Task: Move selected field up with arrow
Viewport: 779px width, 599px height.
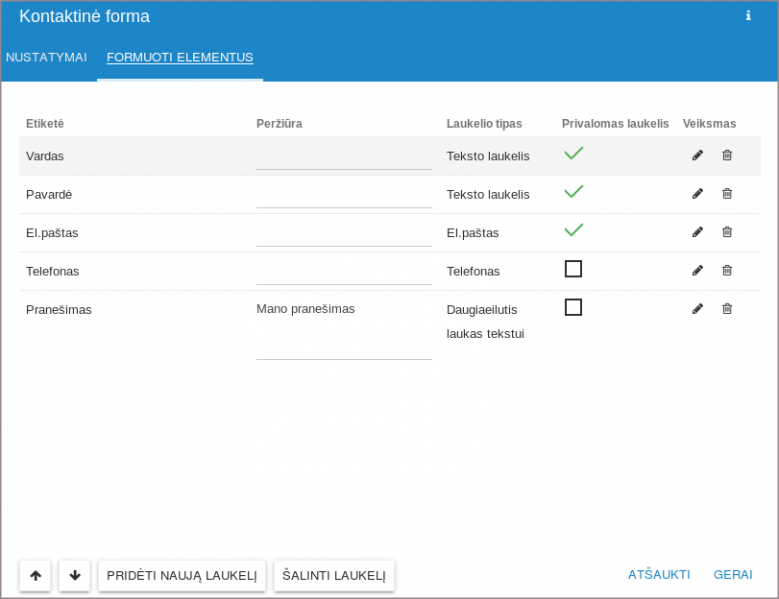Action: [35, 575]
